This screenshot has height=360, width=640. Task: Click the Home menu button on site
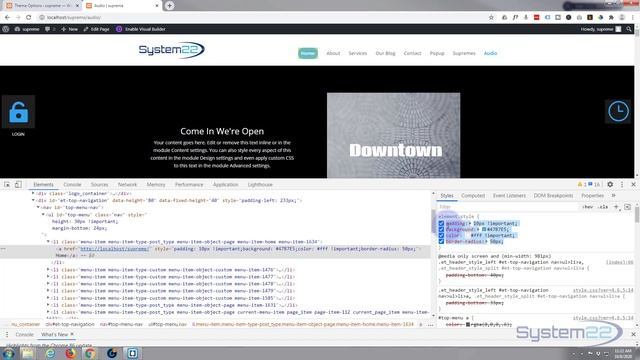tap(308, 53)
